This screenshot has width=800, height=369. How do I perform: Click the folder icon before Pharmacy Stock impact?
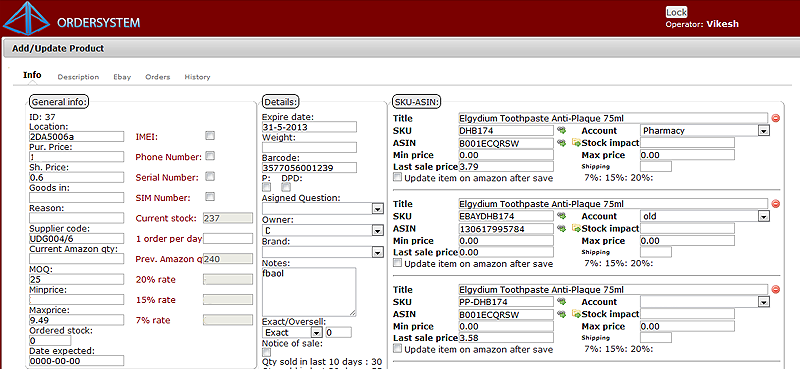pos(577,142)
